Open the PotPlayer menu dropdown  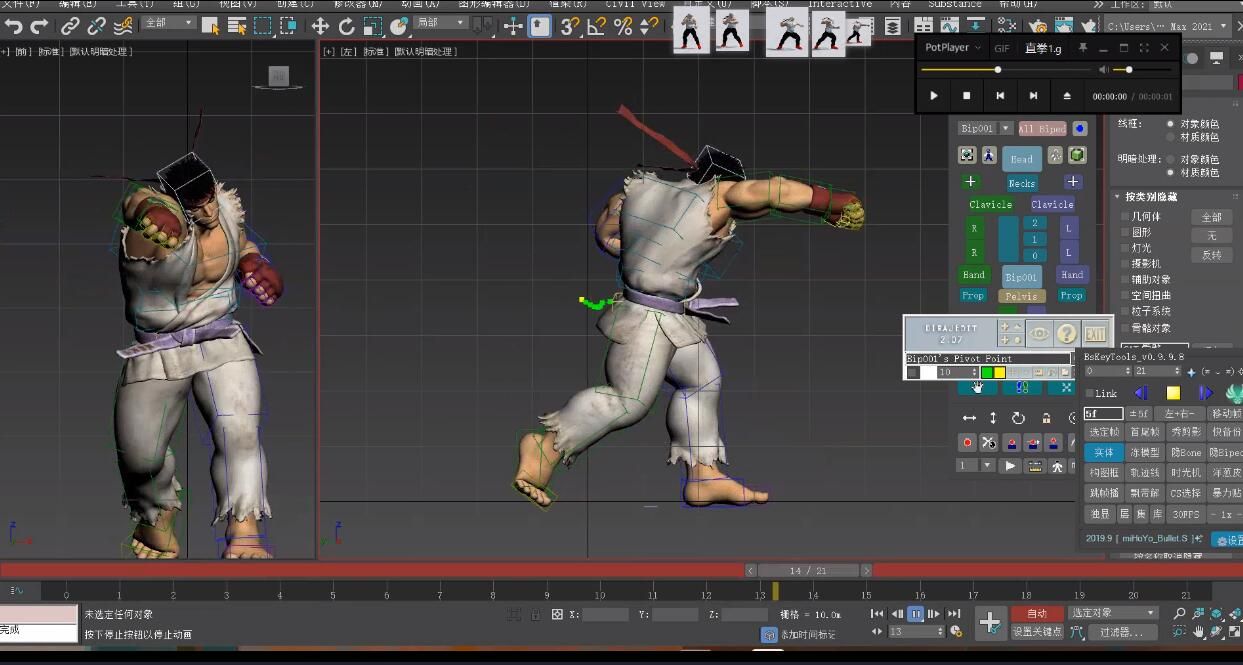click(x=952, y=47)
